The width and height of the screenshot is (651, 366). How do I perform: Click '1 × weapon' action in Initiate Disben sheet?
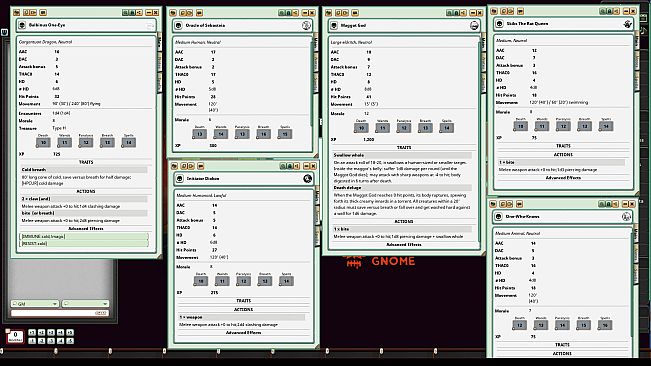click(x=242, y=317)
